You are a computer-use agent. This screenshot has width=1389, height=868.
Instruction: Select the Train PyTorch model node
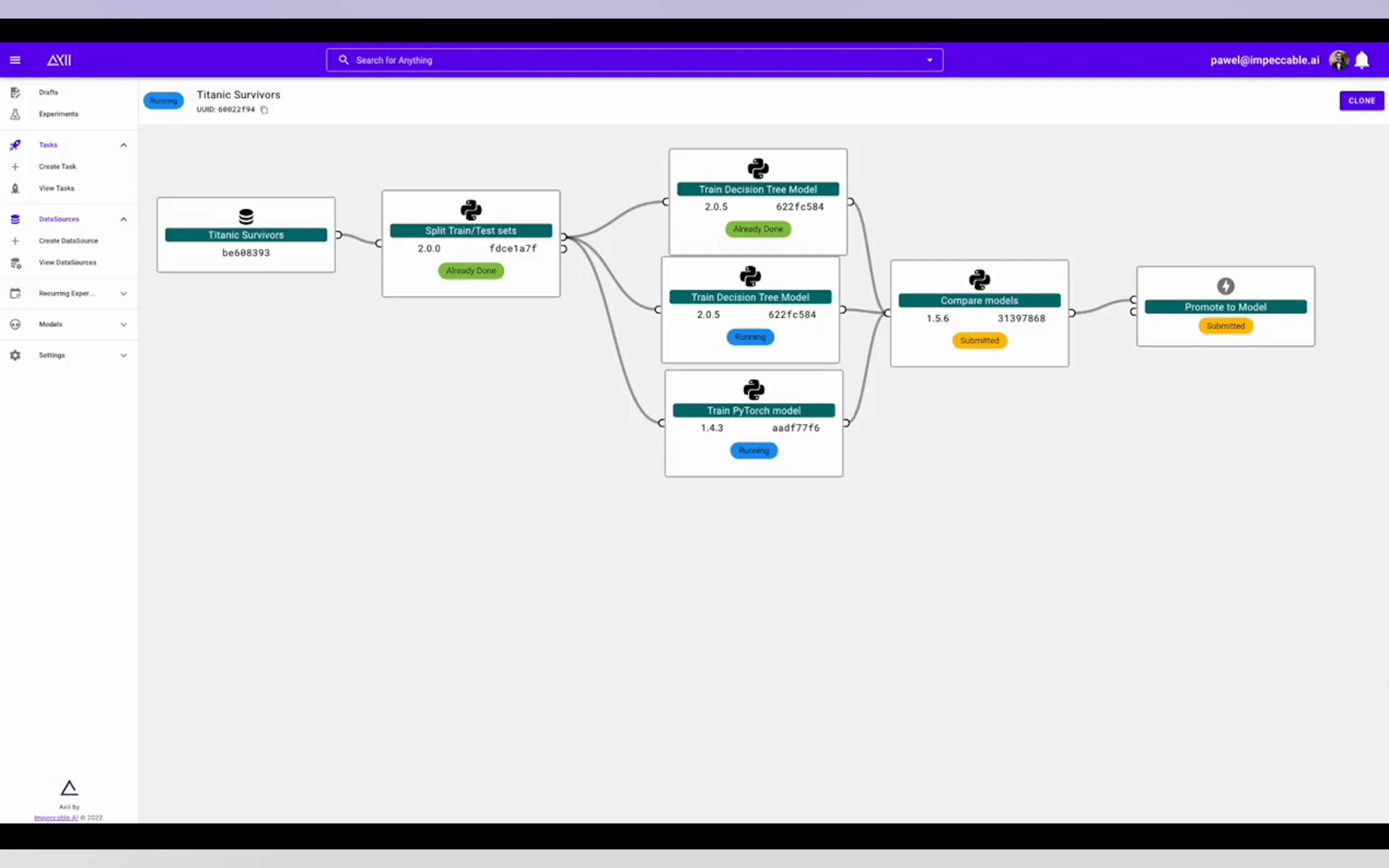click(754, 410)
